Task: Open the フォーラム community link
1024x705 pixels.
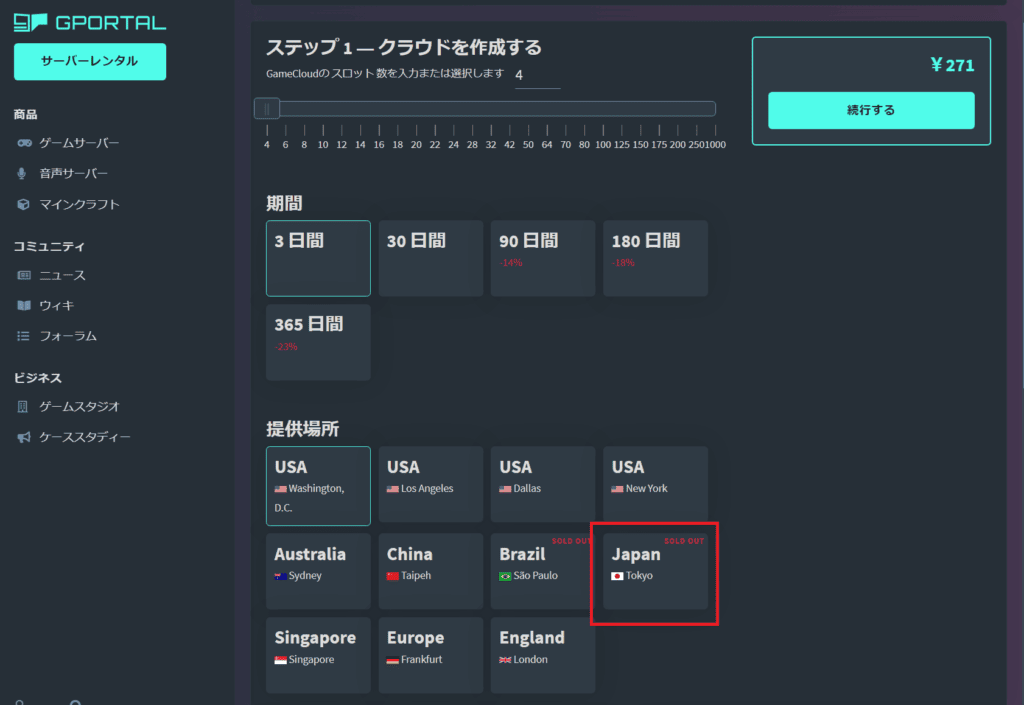Action: 68,336
